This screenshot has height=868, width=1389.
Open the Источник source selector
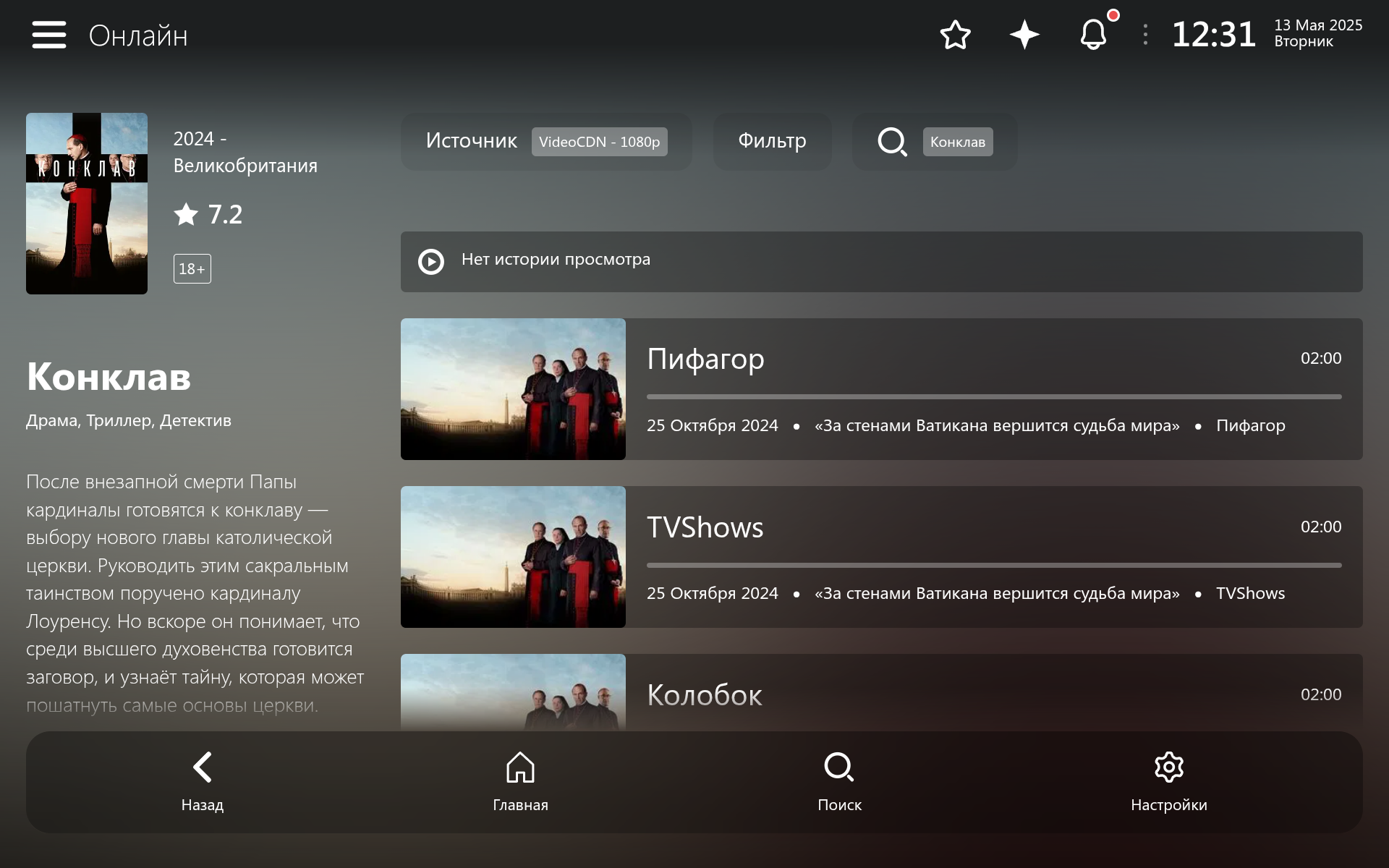[x=471, y=141]
